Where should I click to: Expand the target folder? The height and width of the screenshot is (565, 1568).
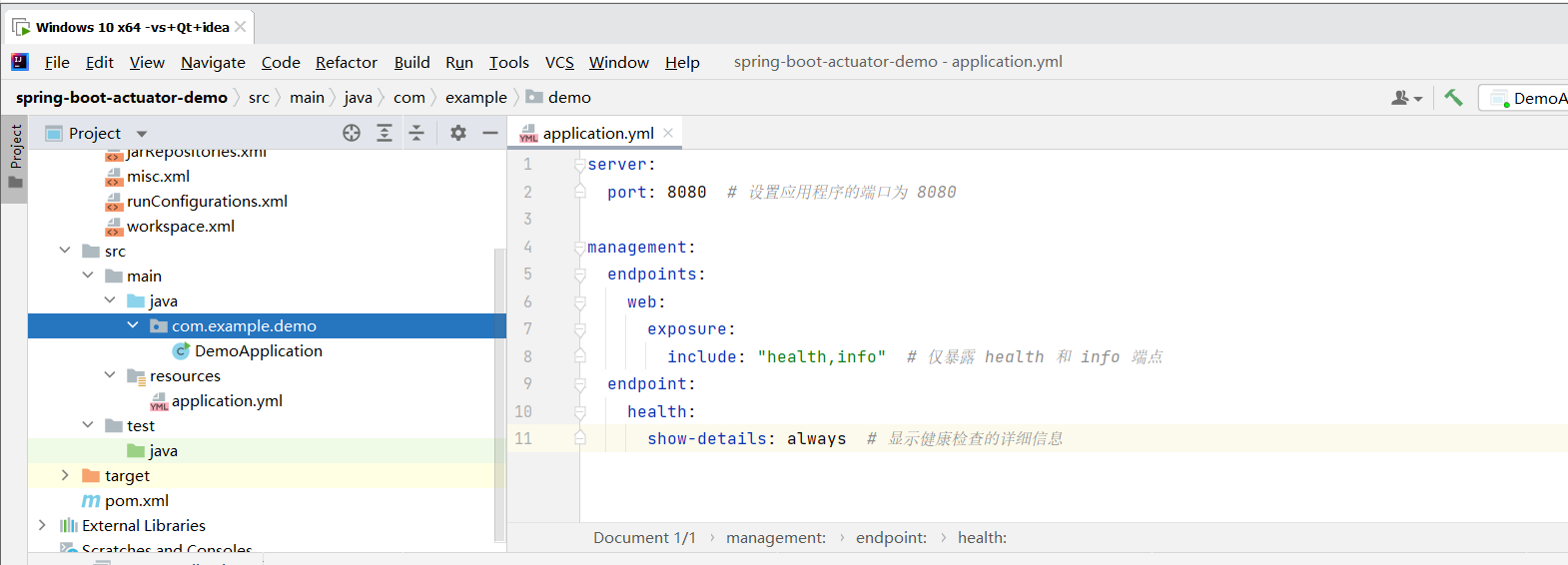(65, 475)
